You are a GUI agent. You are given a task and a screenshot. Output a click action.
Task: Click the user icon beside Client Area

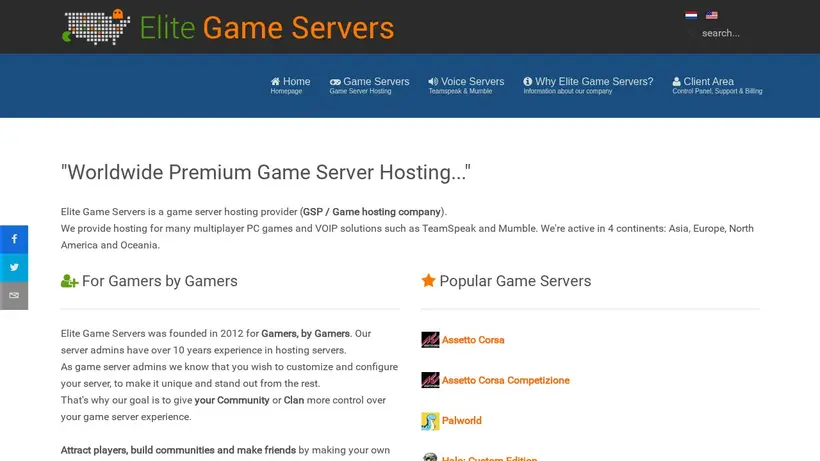(676, 82)
